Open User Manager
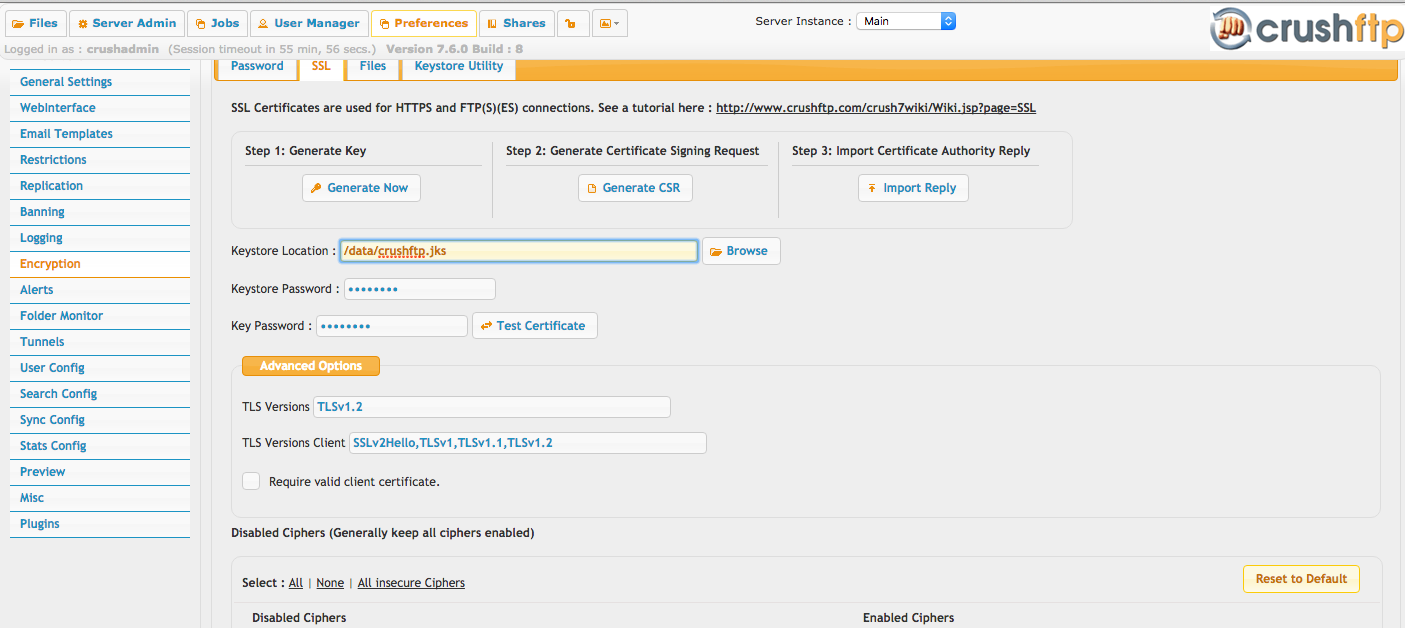Viewport: 1405px width, 628px height. [309, 23]
